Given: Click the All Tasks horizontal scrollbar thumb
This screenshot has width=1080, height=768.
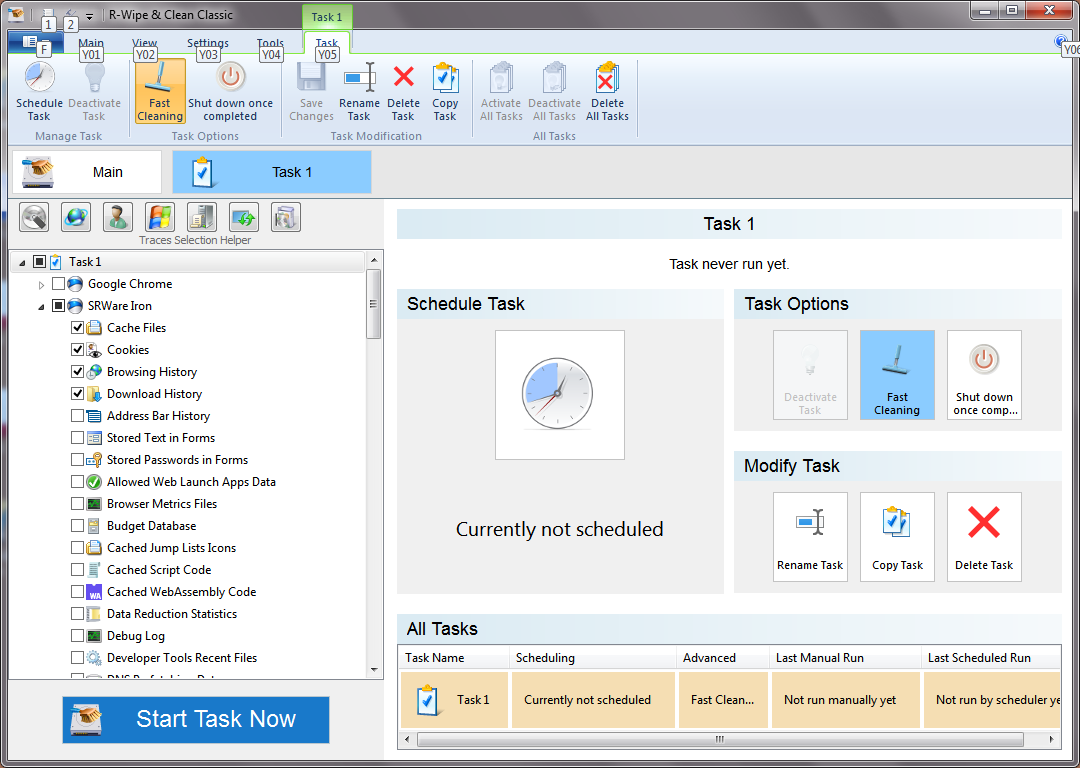Looking at the screenshot, I should pos(720,739).
